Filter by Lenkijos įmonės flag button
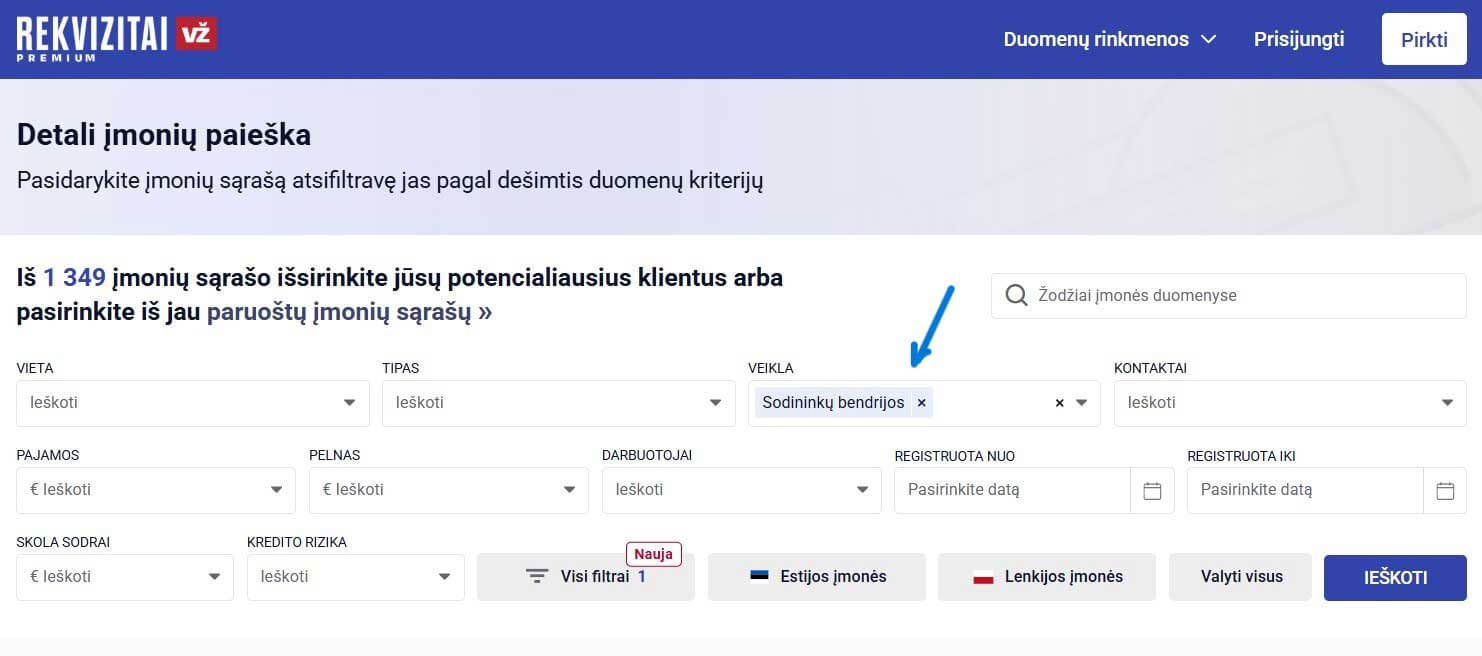The height and width of the screenshot is (656, 1482). [x=1046, y=577]
